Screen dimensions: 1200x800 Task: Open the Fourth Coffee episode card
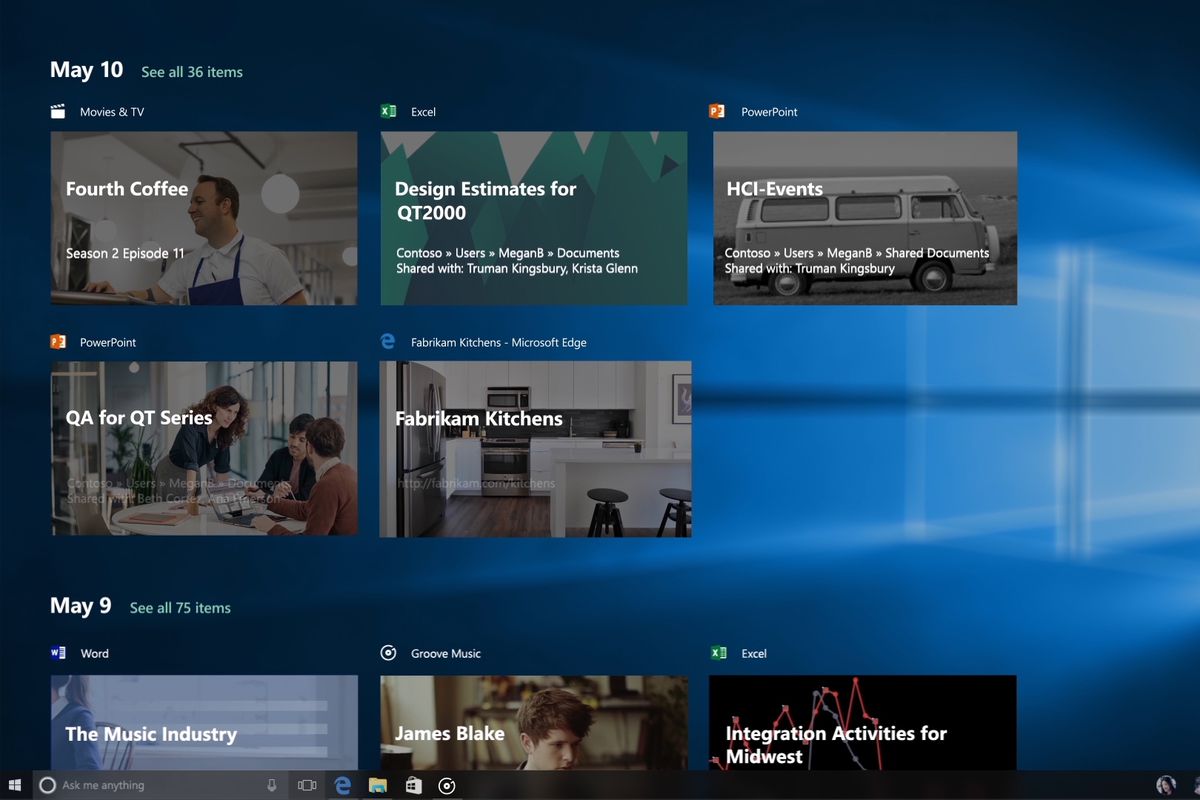coord(204,218)
